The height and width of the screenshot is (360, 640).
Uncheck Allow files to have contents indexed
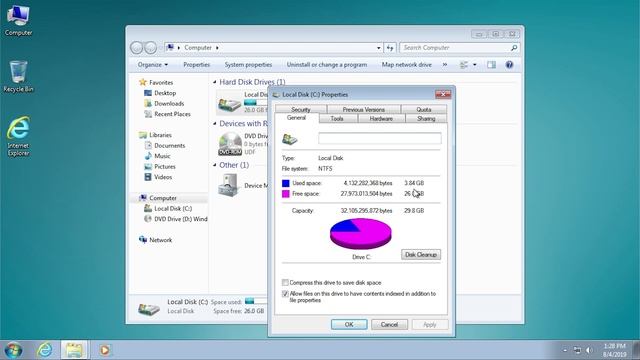point(285,294)
